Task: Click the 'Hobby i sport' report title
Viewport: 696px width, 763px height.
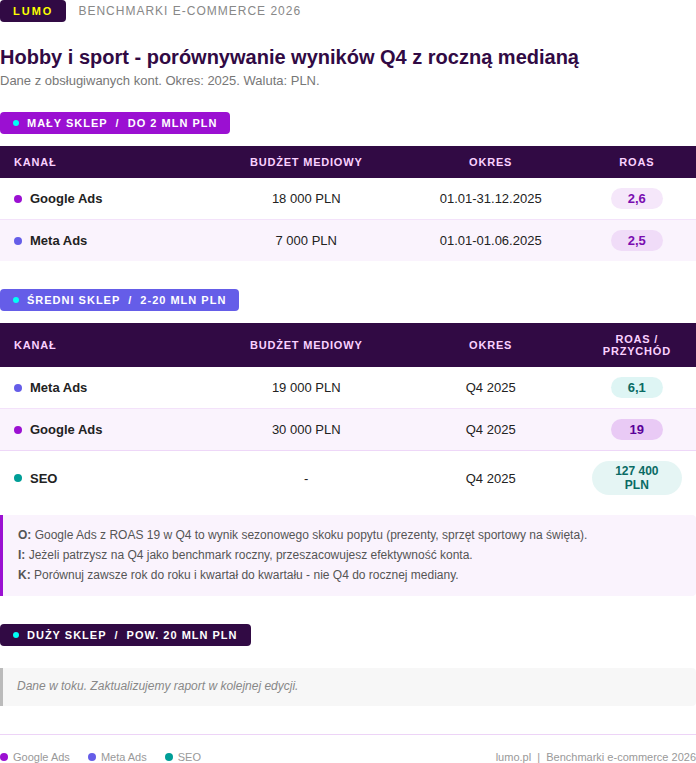Action: pyautogui.click(x=290, y=57)
